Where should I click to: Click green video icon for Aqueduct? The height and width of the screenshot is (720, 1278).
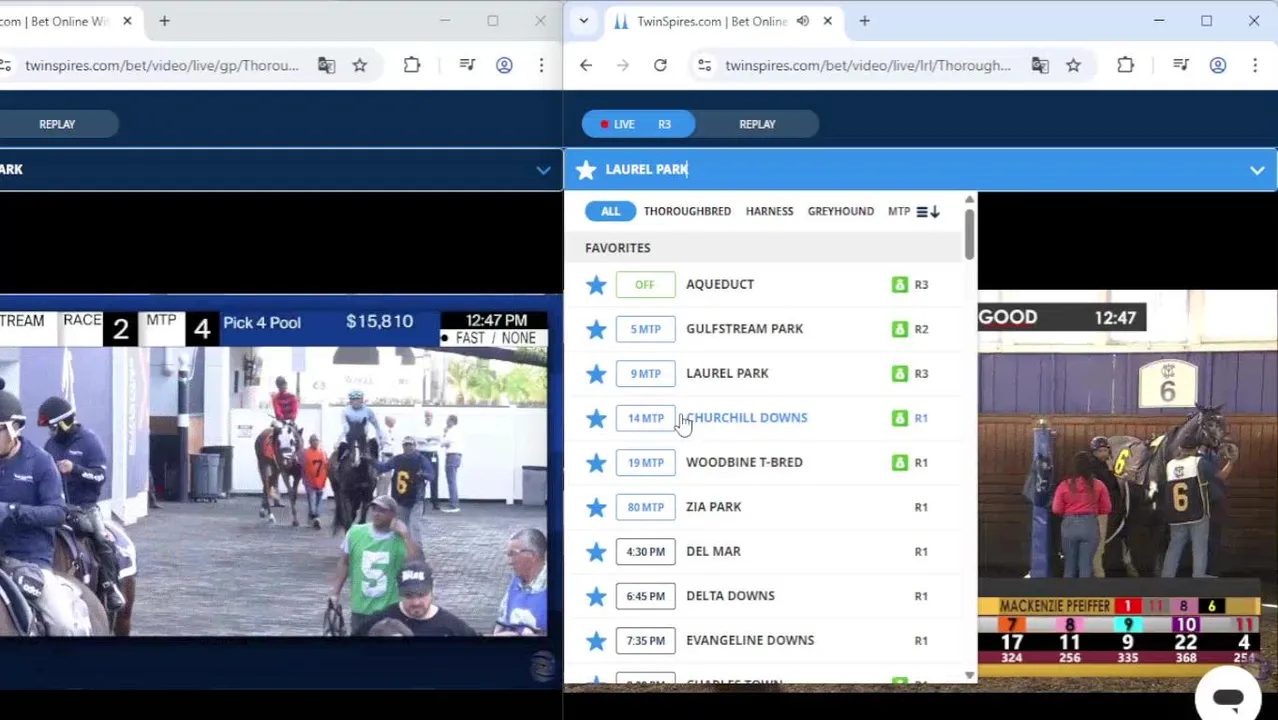[x=899, y=285]
